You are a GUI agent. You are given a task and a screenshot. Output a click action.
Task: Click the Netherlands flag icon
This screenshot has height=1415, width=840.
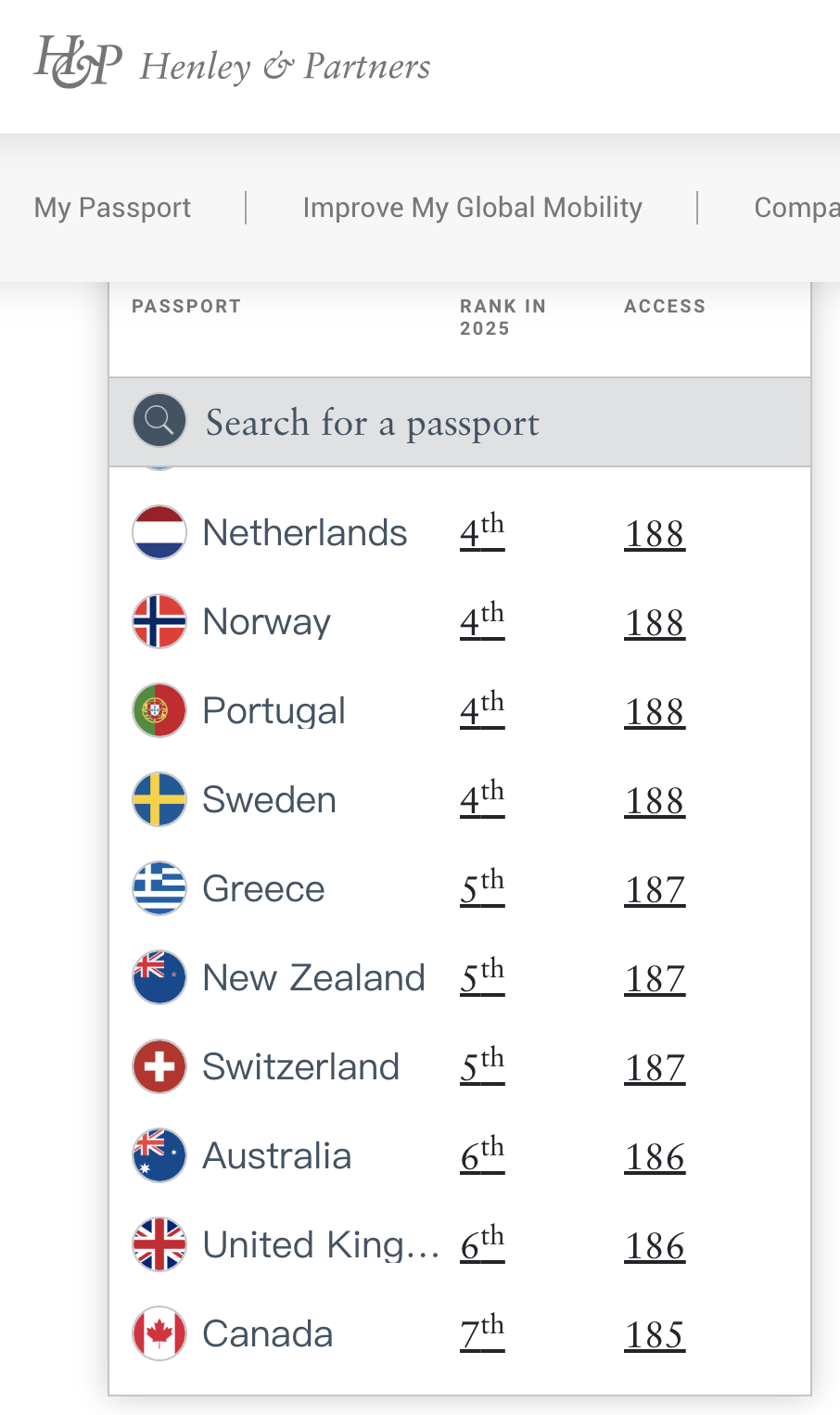tap(159, 532)
